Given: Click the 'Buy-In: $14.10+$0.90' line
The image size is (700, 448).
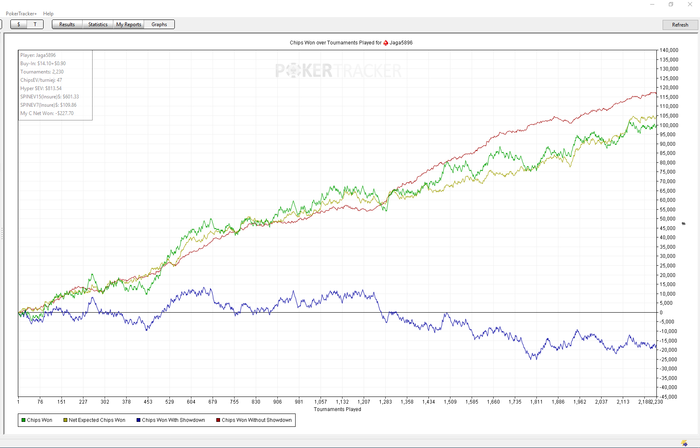Looking at the screenshot, I should click(43, 64).
